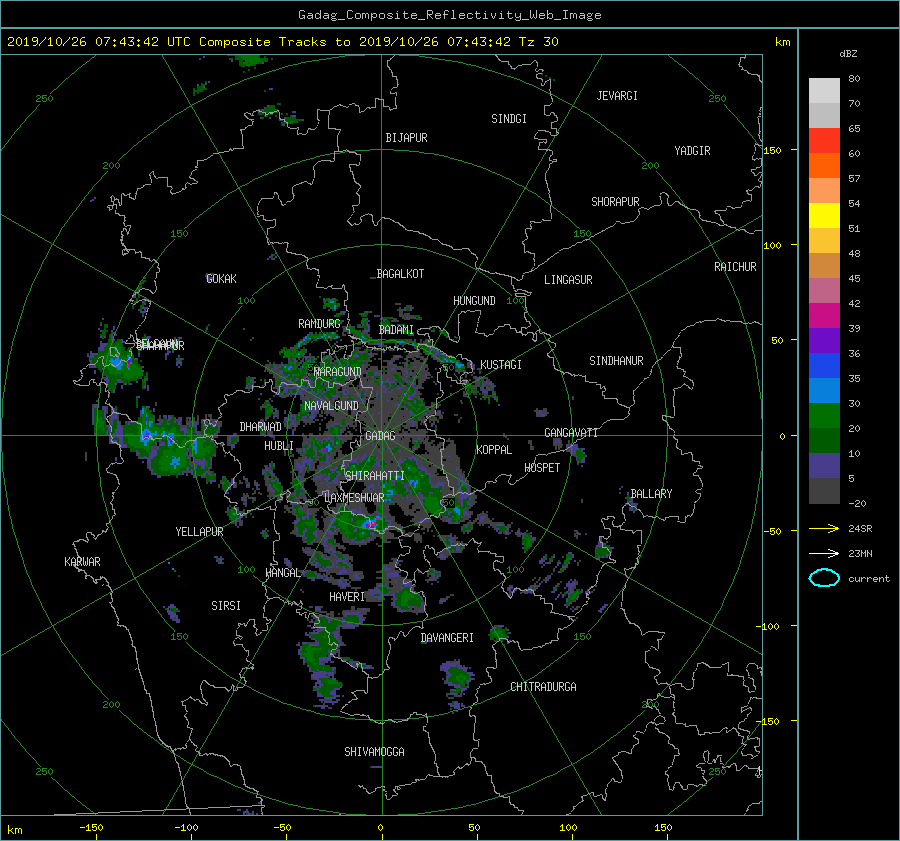This screenshot has width=900, height=841.
Task: Click the GANGAVATI city label
Action: [x=571, y=433]
